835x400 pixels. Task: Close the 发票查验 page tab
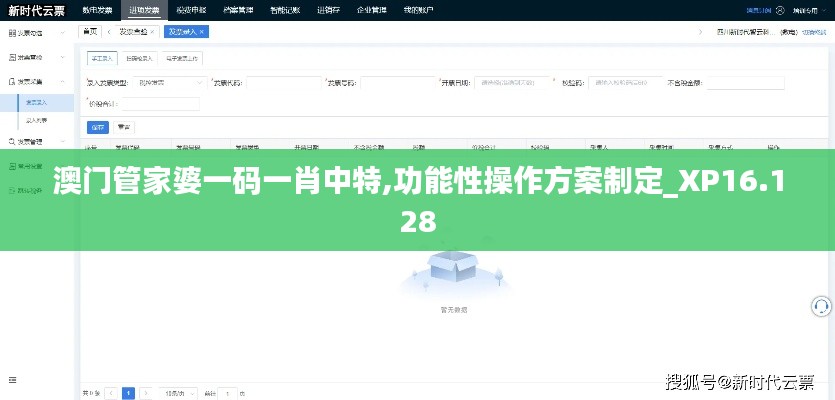click(x=152, y=32)
